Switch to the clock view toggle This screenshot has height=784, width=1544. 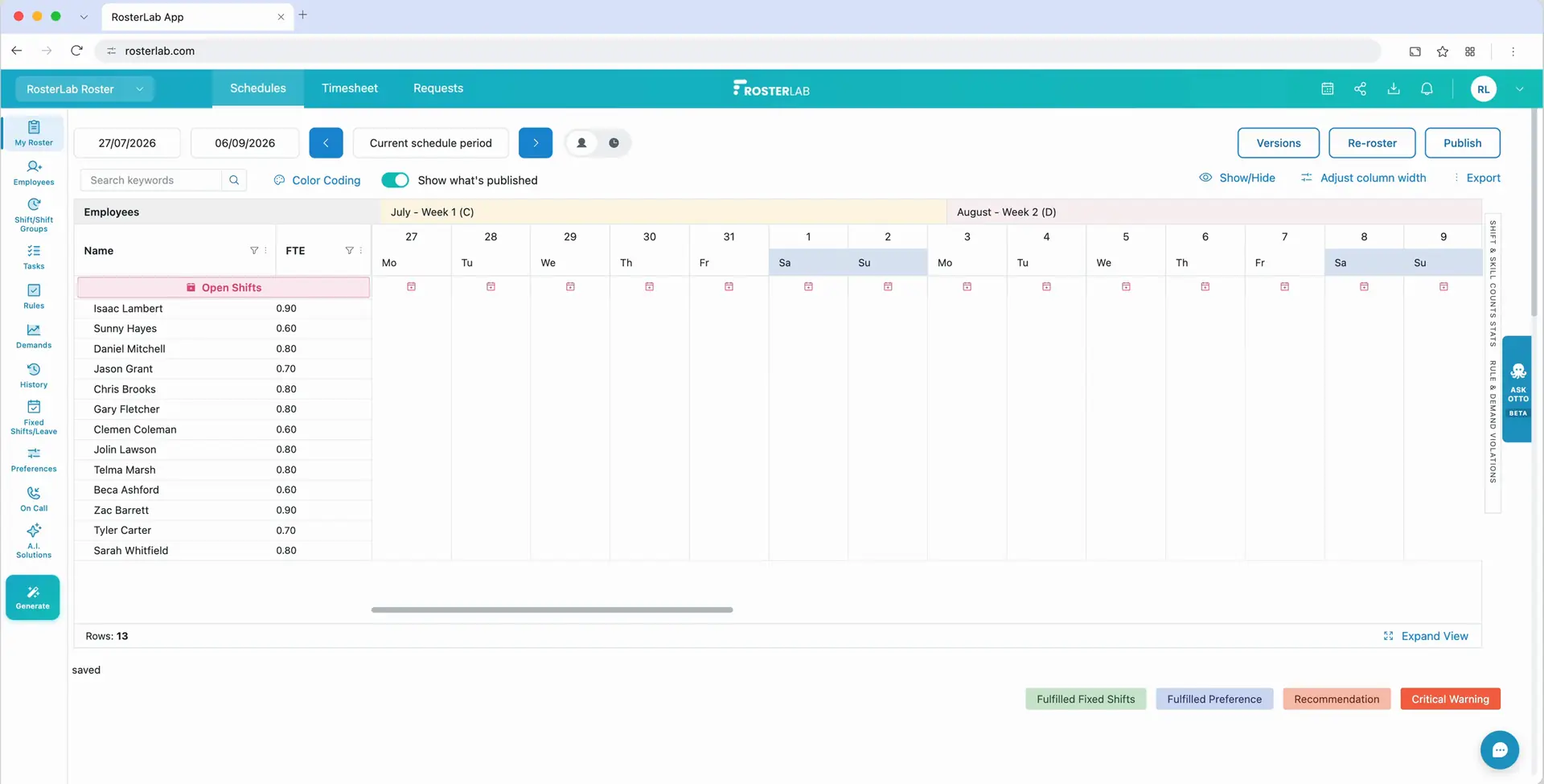[614, 143]
